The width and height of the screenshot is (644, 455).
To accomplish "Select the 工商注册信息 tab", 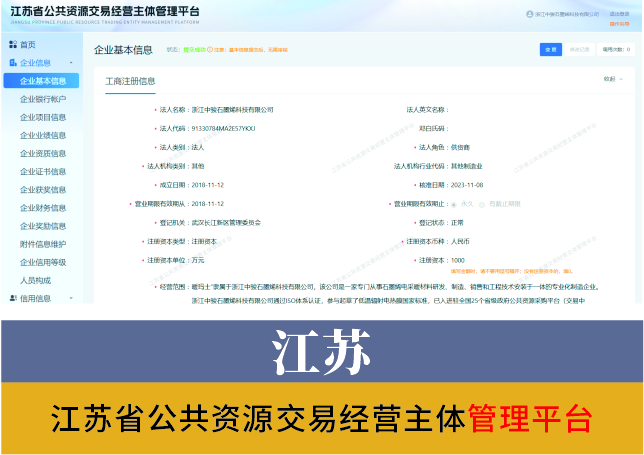I will [x=130, y=81].
